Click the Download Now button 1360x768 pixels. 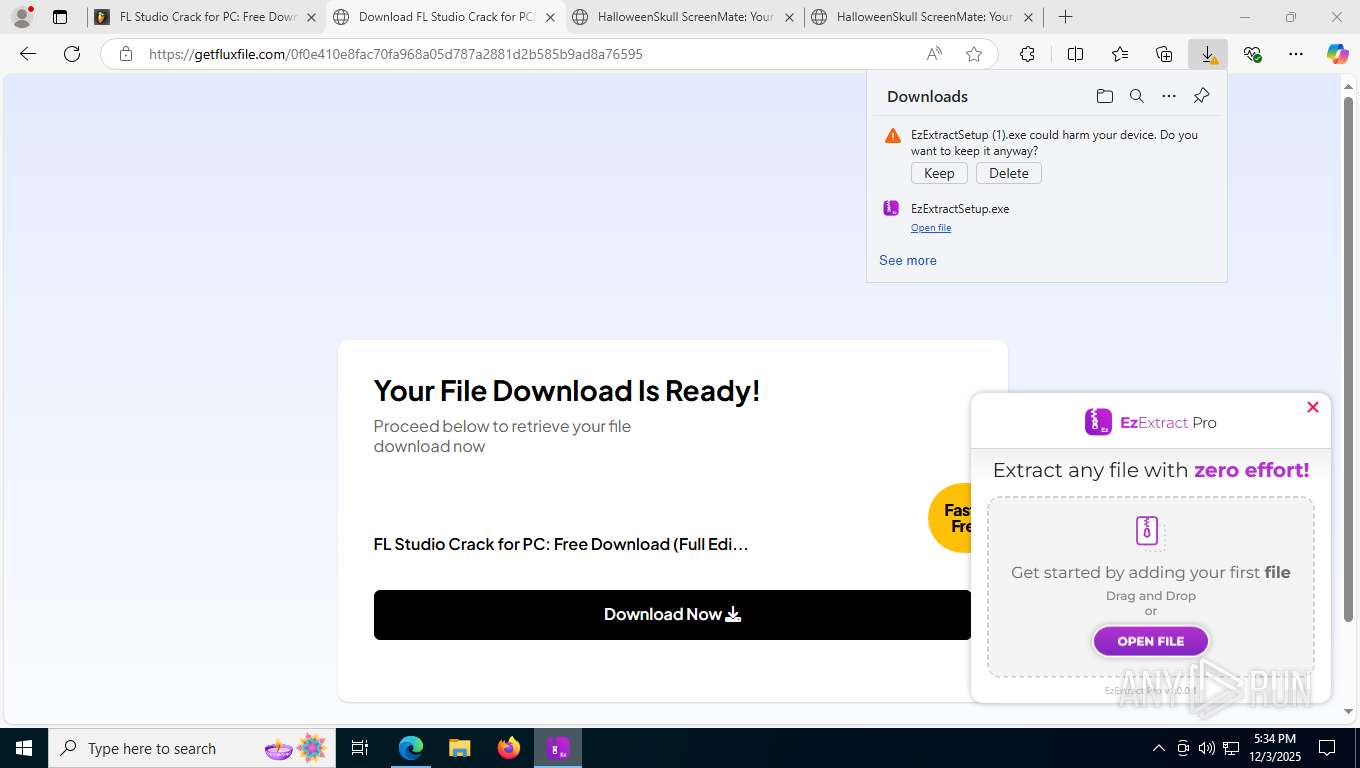click(x=672, y=615)
